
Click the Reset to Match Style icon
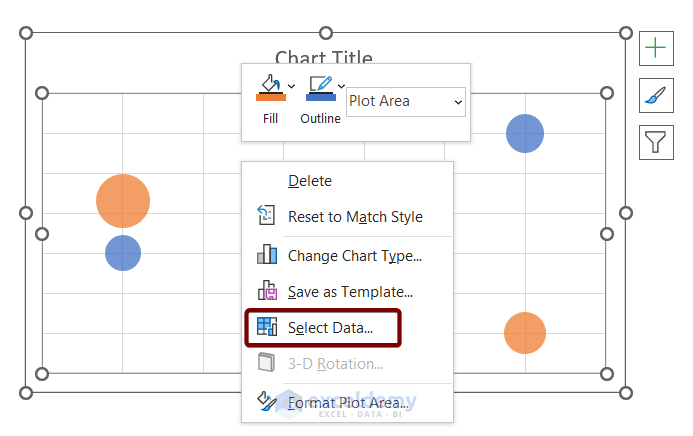266,217
